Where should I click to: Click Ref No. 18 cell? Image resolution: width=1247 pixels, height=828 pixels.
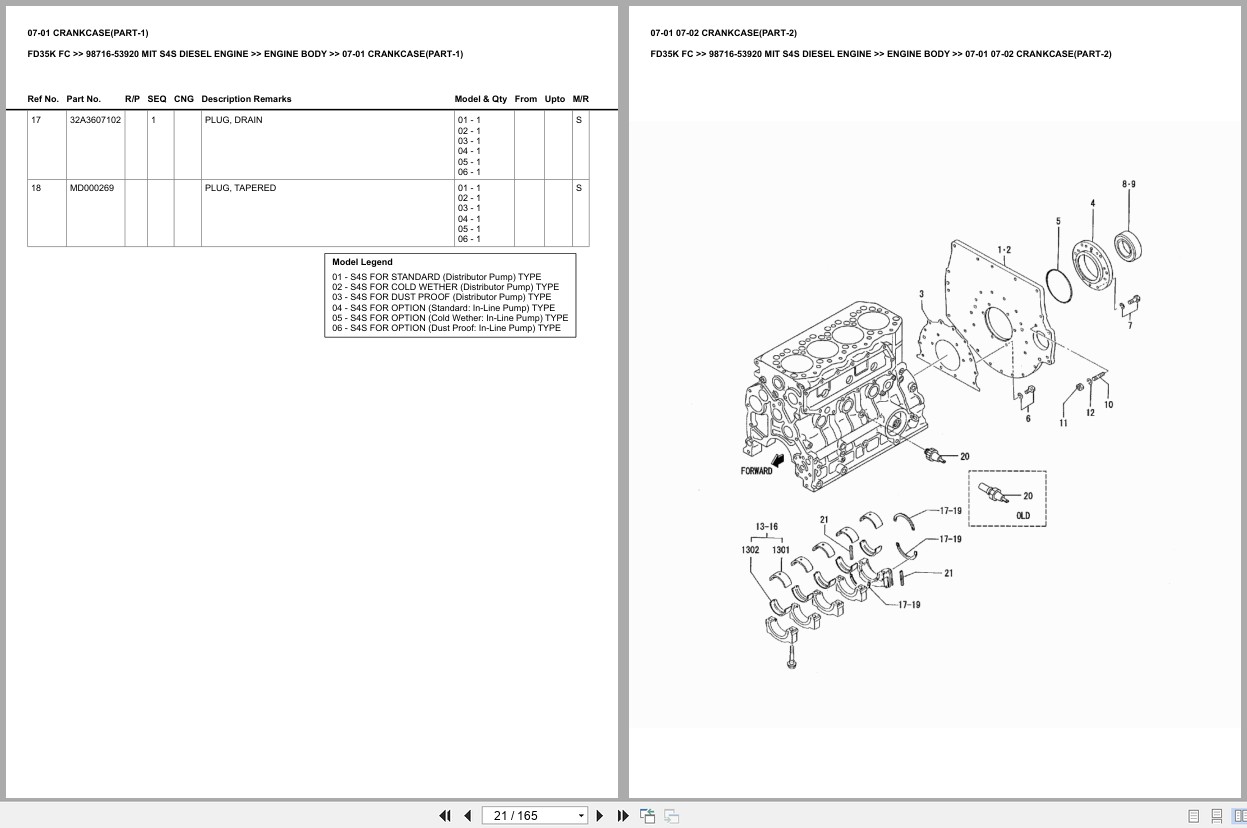coord(46,213)
